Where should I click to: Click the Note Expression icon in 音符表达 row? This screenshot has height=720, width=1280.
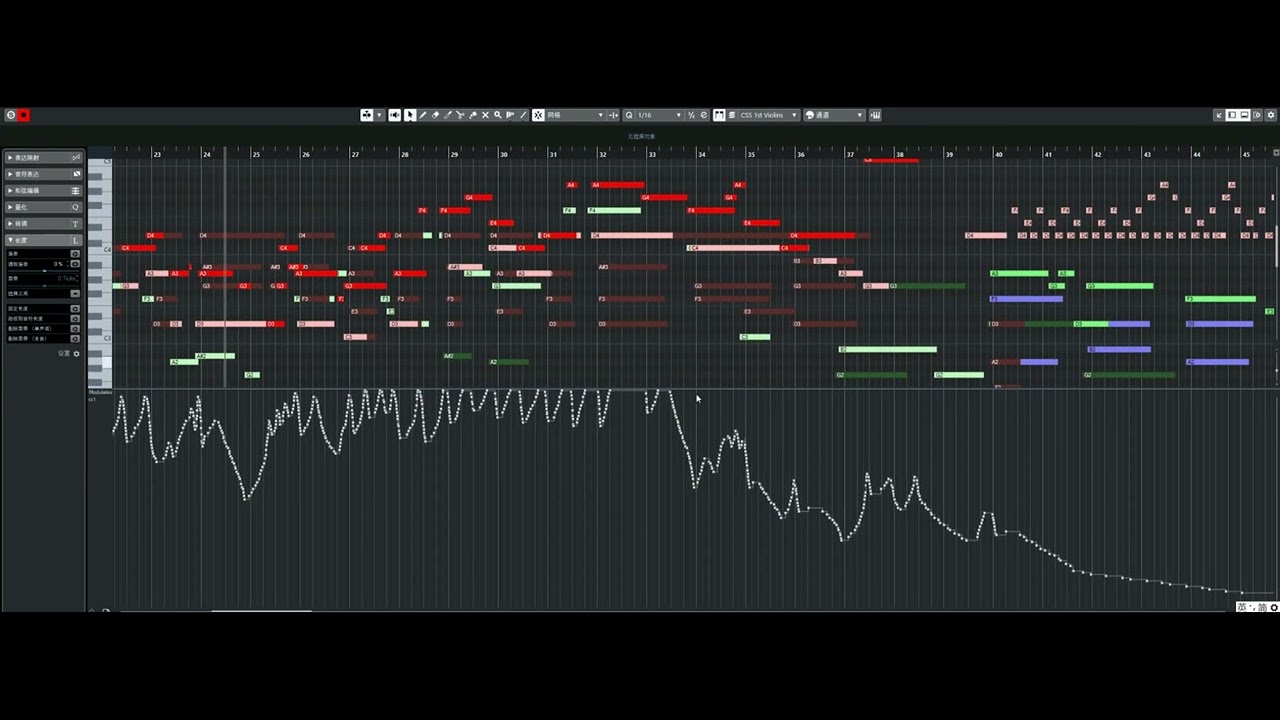click(x=76, y=174)
